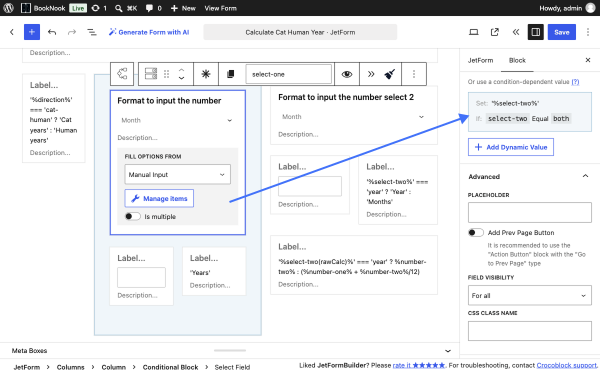
Task: Toggle the Is multiple switch
Action: point(133,216)
